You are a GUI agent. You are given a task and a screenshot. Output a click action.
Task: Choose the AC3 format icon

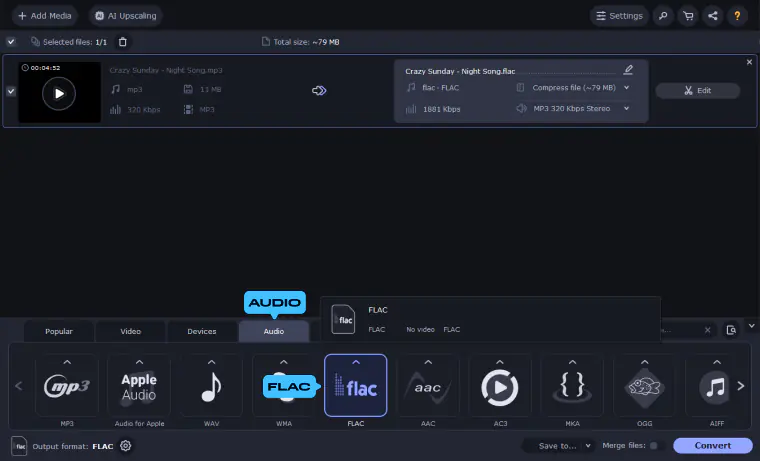point(500,387)
